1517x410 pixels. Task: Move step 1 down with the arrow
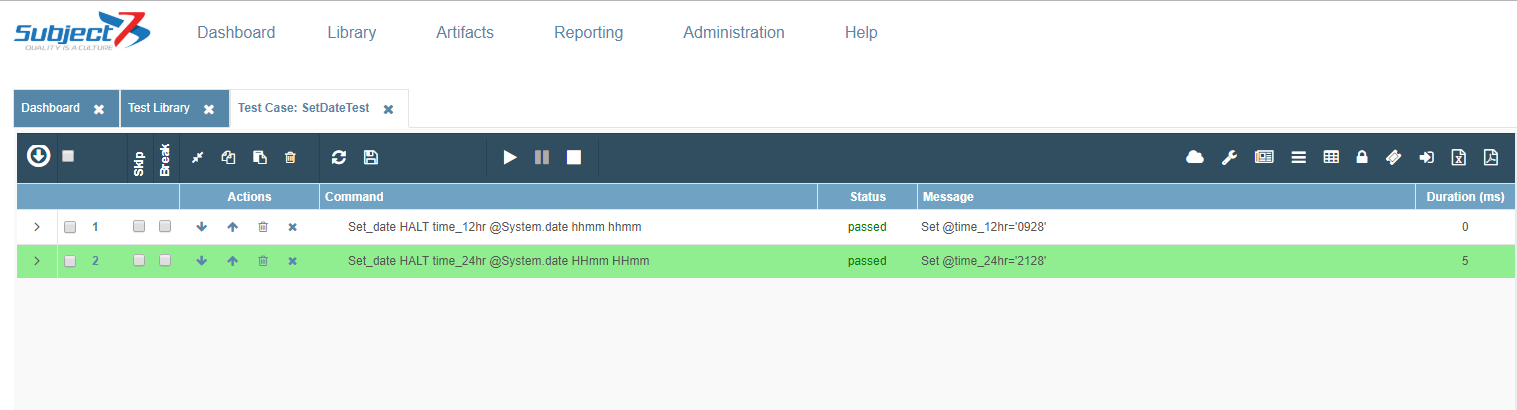click(202, 227)
